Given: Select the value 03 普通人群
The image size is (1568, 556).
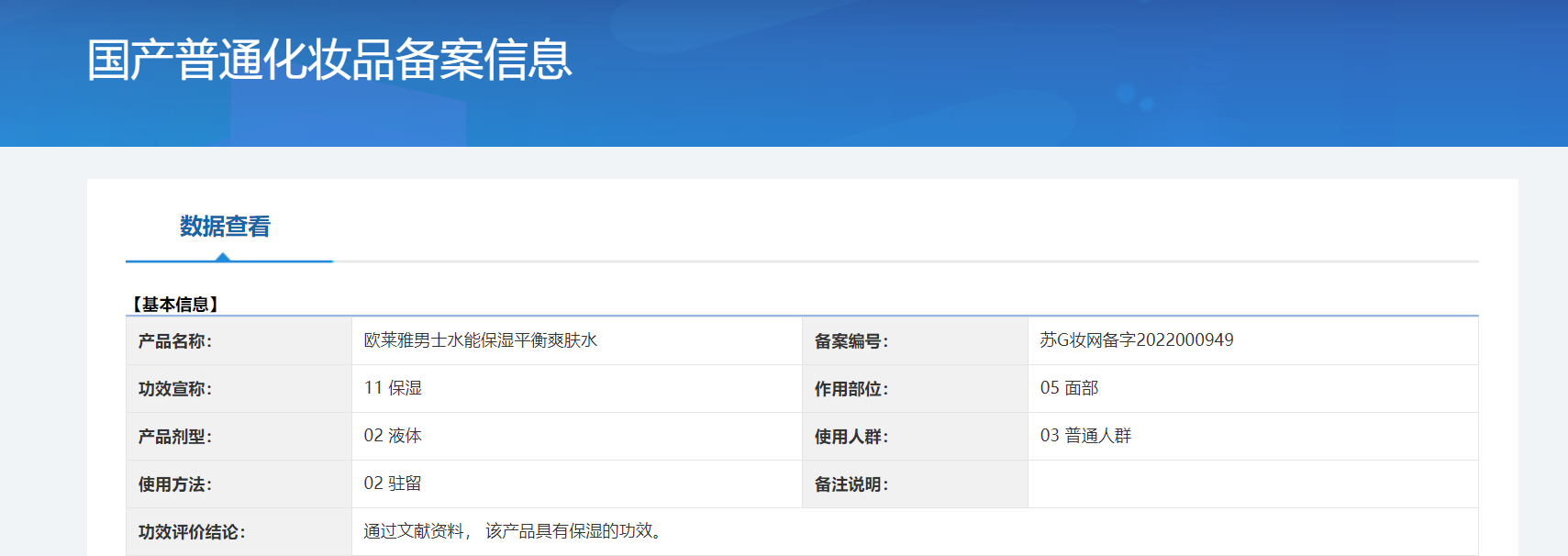Looking at the screenshot, I should coord(1085,436).
